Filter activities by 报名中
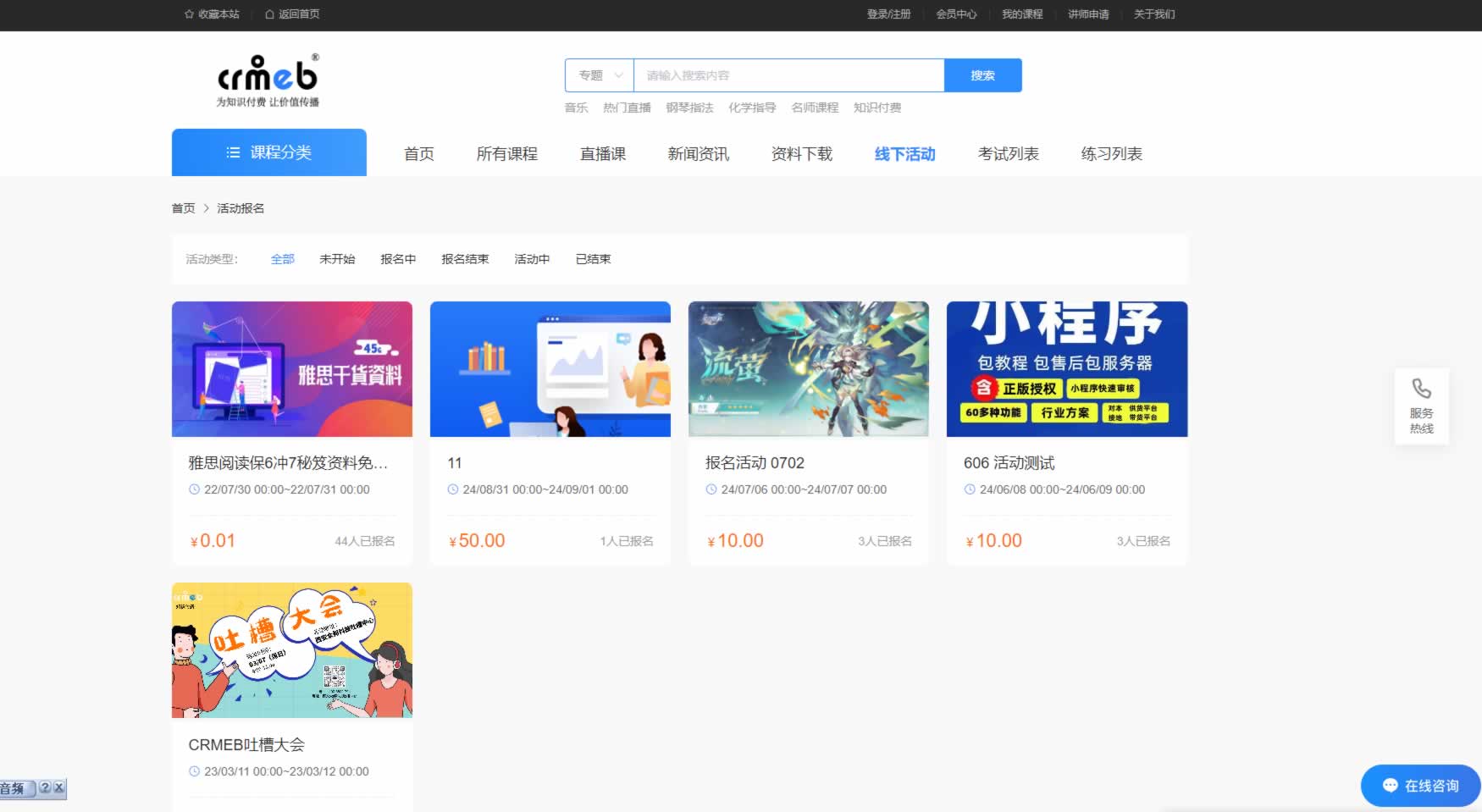Screen dimensions: 1482x812 (x=398, y=259)
